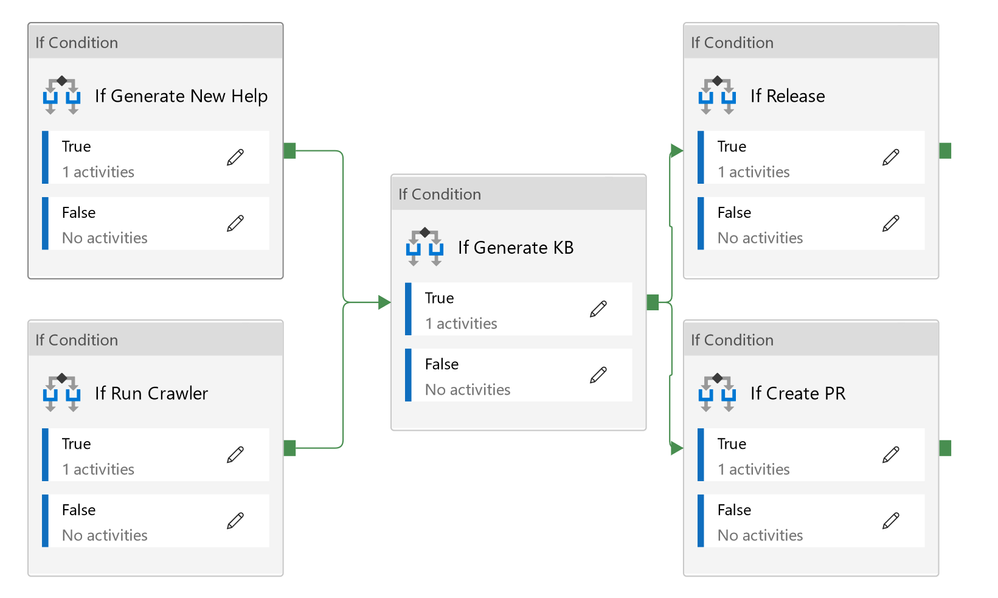The width and height of the screenshot is (998, 598).
Task: Click success output connector of If Release
Action: pyautogui.click(x=945, y=151)
